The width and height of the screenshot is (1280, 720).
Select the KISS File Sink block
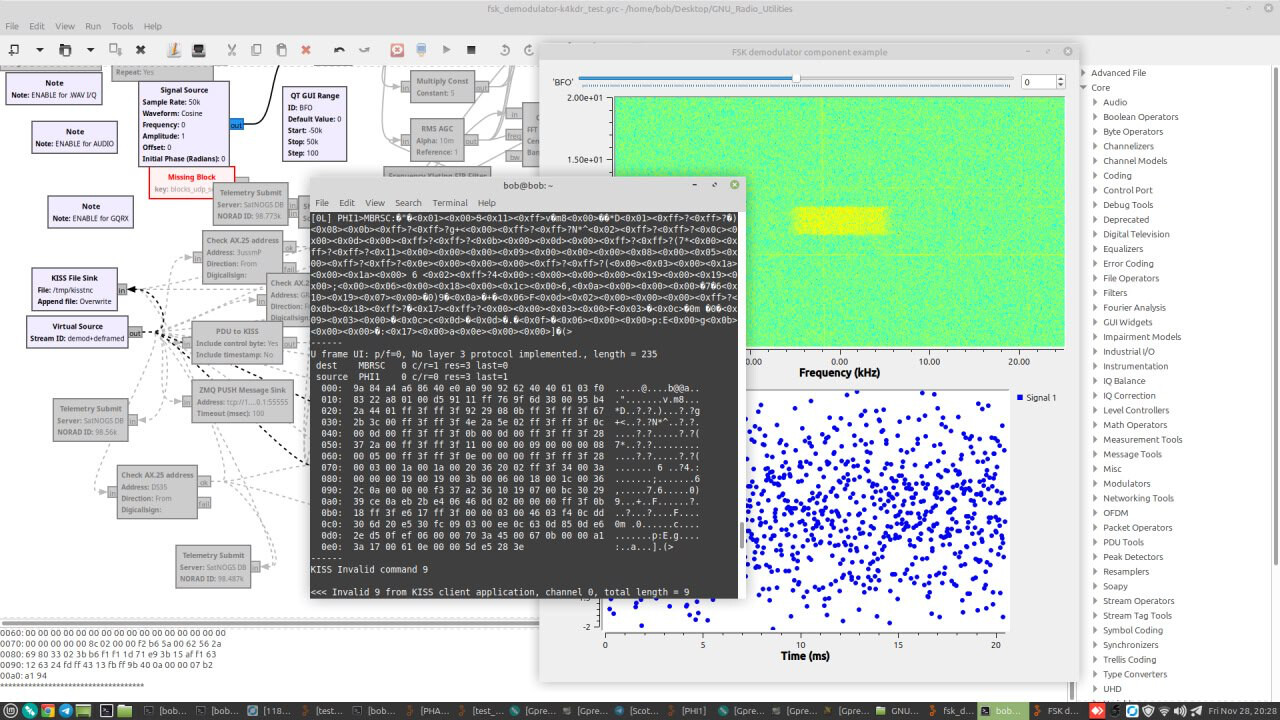coord(72,283)
